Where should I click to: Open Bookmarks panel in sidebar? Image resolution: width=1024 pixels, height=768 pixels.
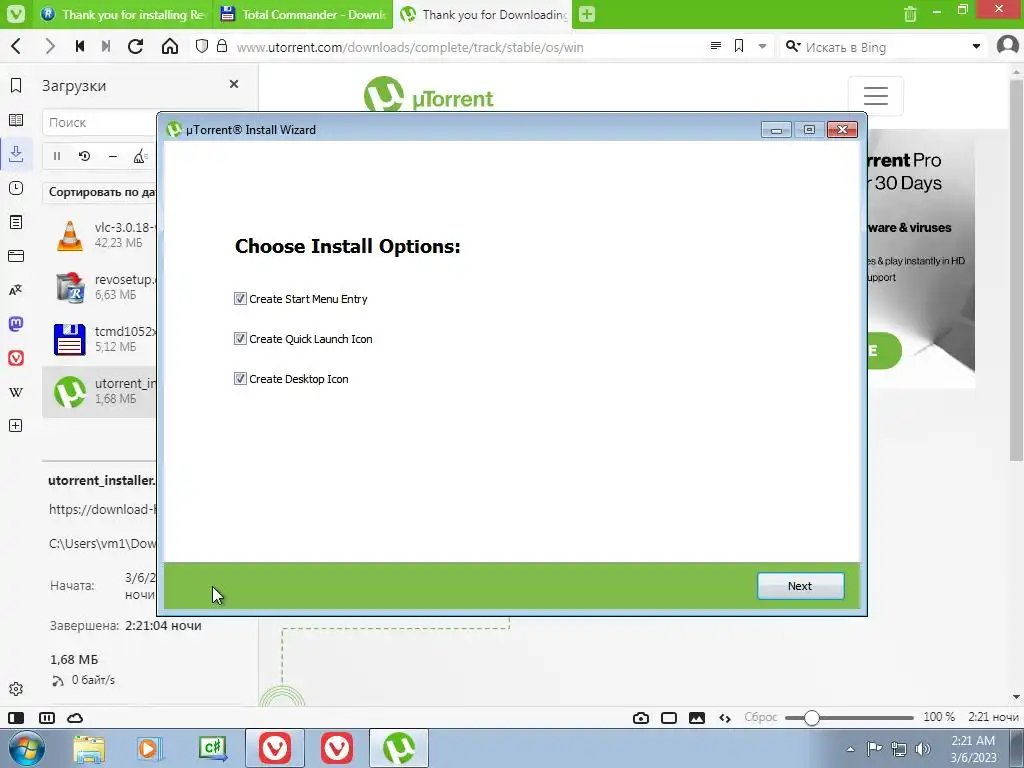(x=16, y=86)
